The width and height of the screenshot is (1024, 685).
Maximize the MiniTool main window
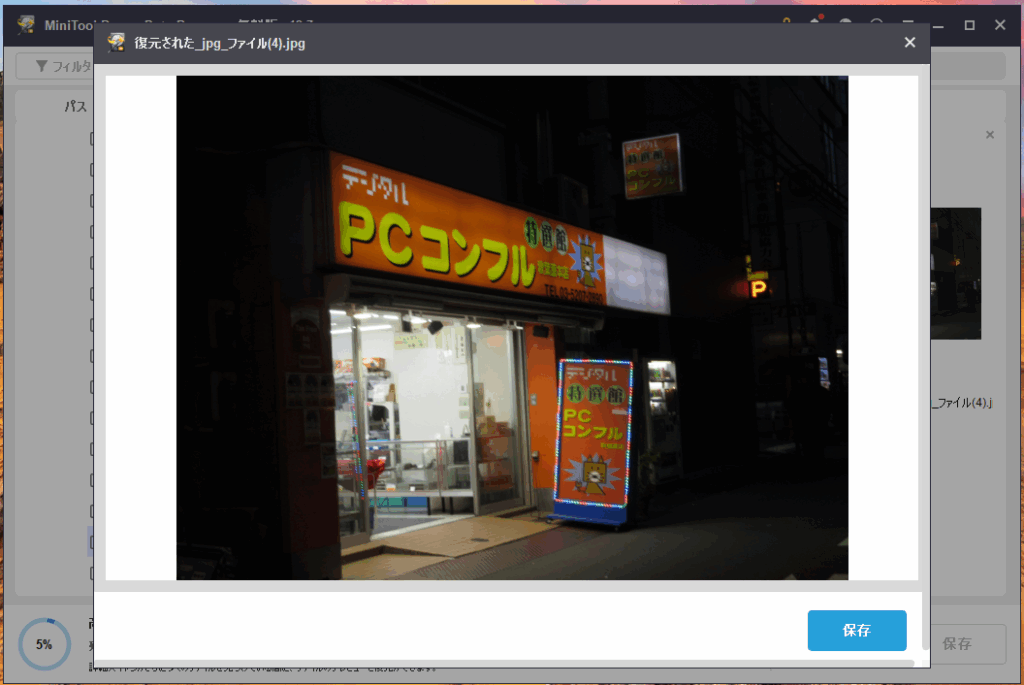pos(969,25)
